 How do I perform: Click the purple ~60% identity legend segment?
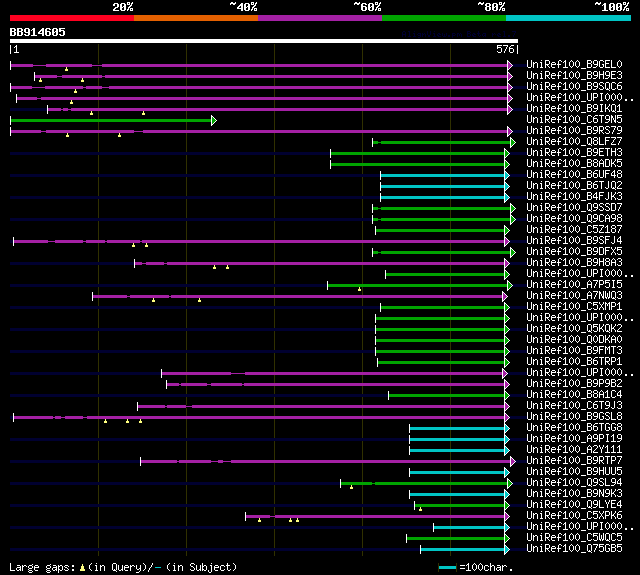tap(320, 18)
